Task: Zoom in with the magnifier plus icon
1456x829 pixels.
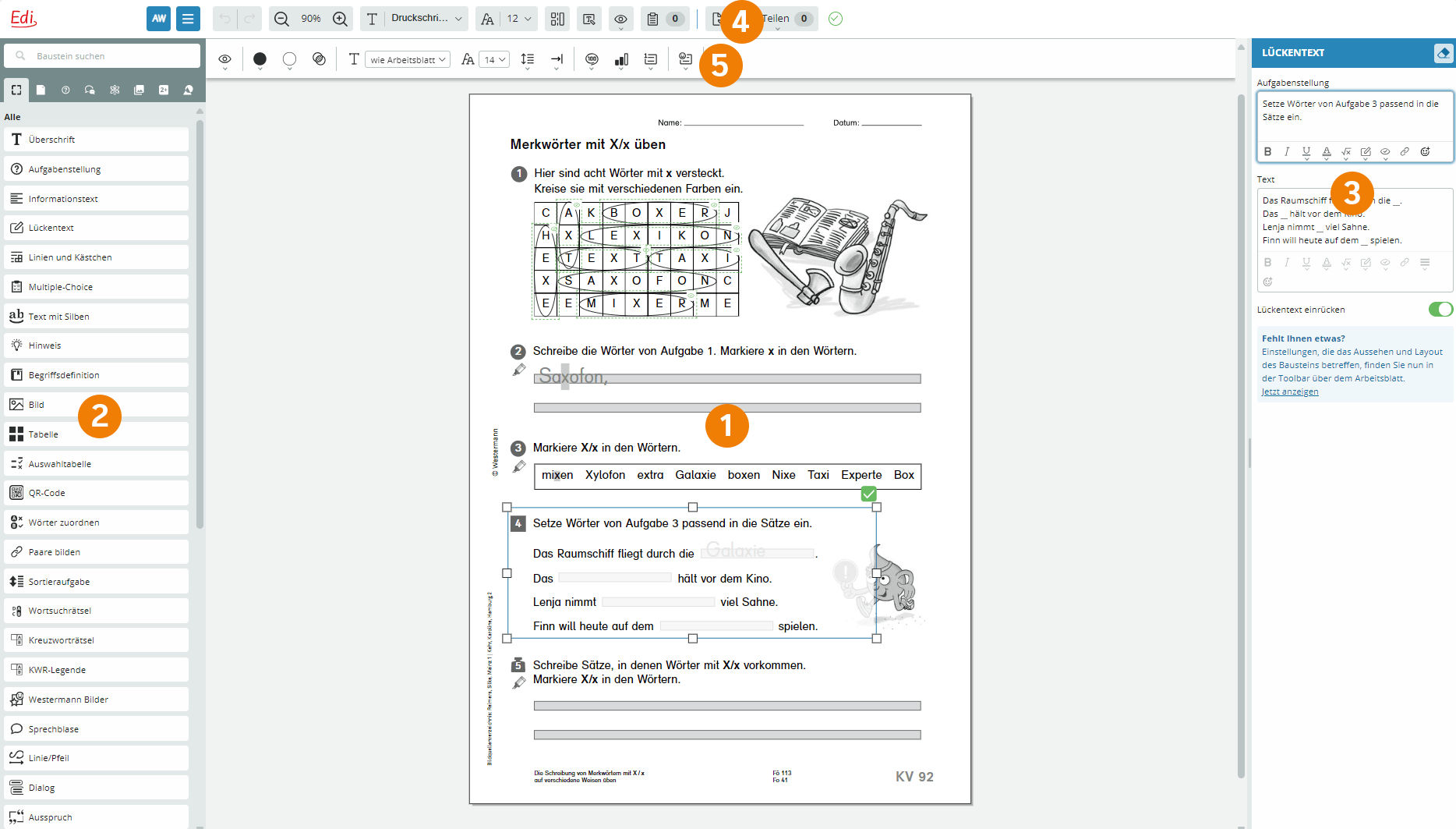Action: pyautogui.click(x=340, y=19)
